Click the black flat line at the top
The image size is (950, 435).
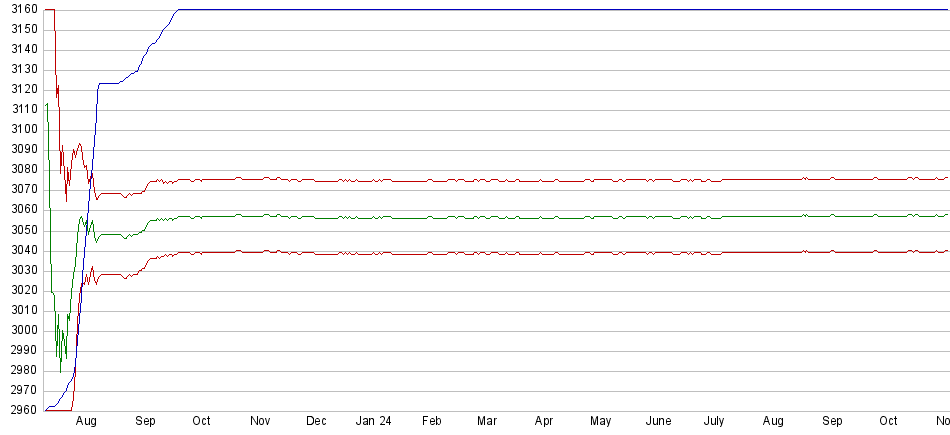tap(500, 9)
